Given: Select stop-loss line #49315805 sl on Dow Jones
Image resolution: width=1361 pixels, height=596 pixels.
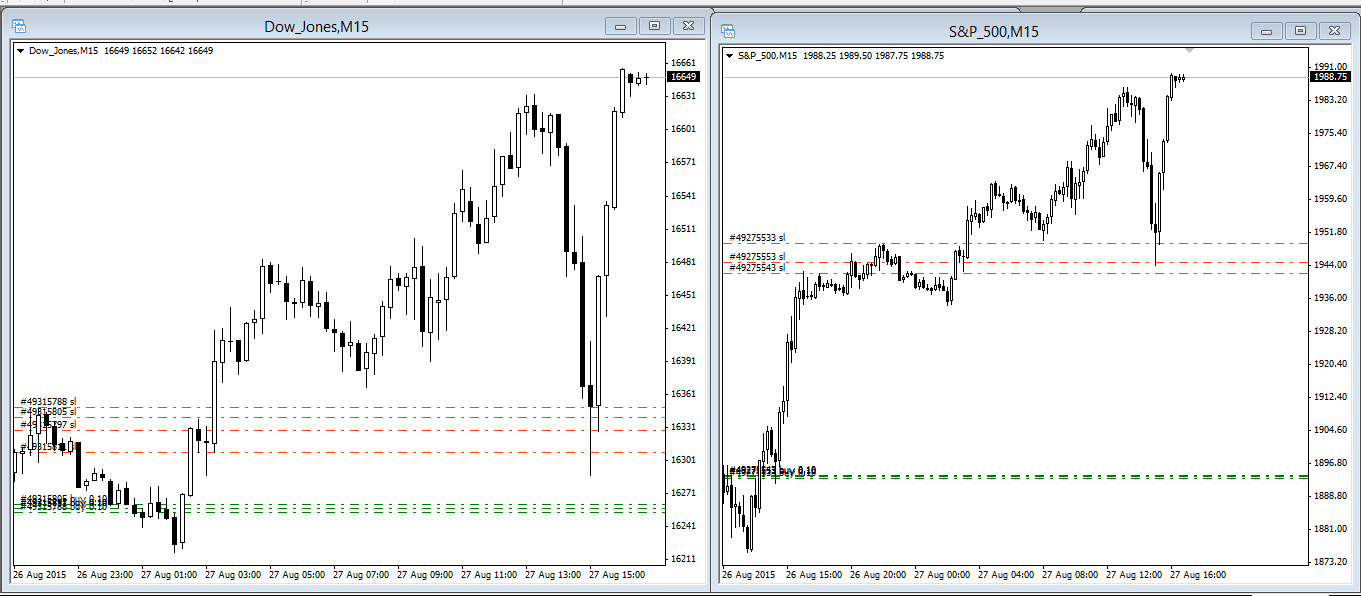Looking at the screenshot, I should tap(47, 411).
